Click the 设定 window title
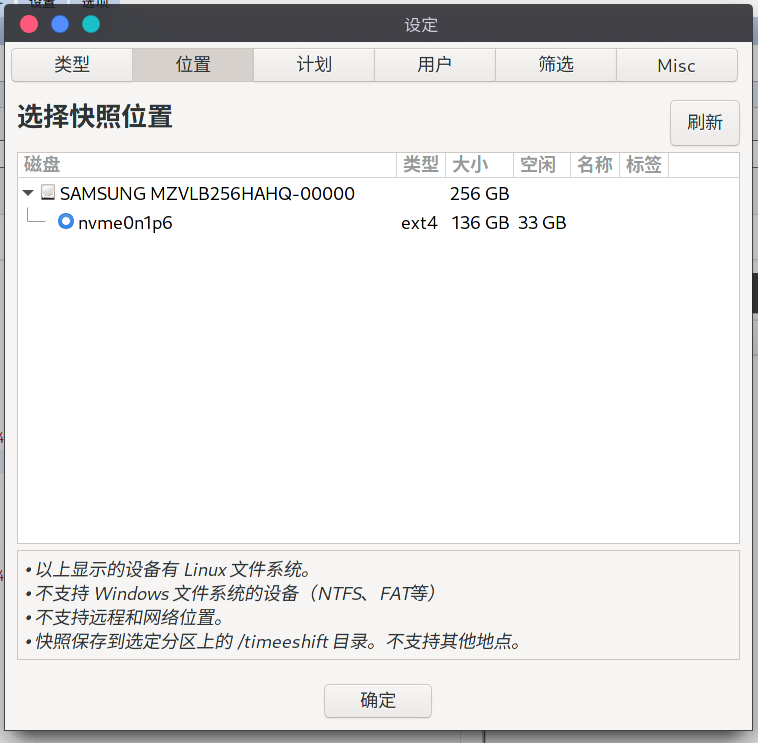The image size is (758, 743). pyautogui.click(x=421, y=25)
